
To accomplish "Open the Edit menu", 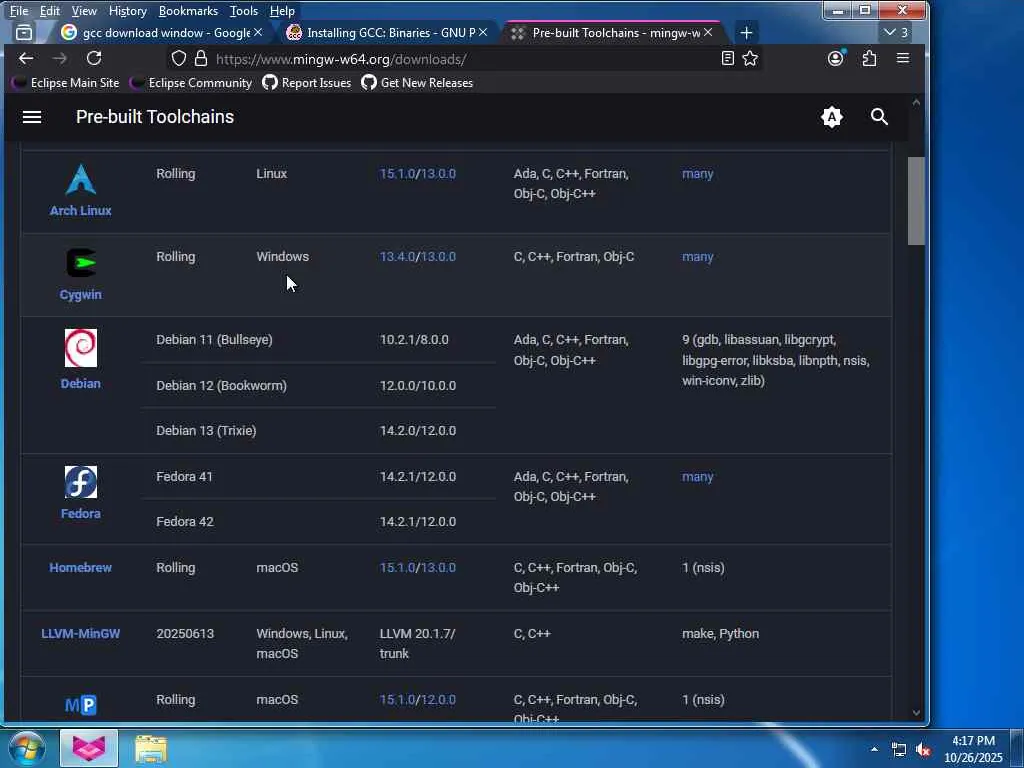I will point(50,11).
